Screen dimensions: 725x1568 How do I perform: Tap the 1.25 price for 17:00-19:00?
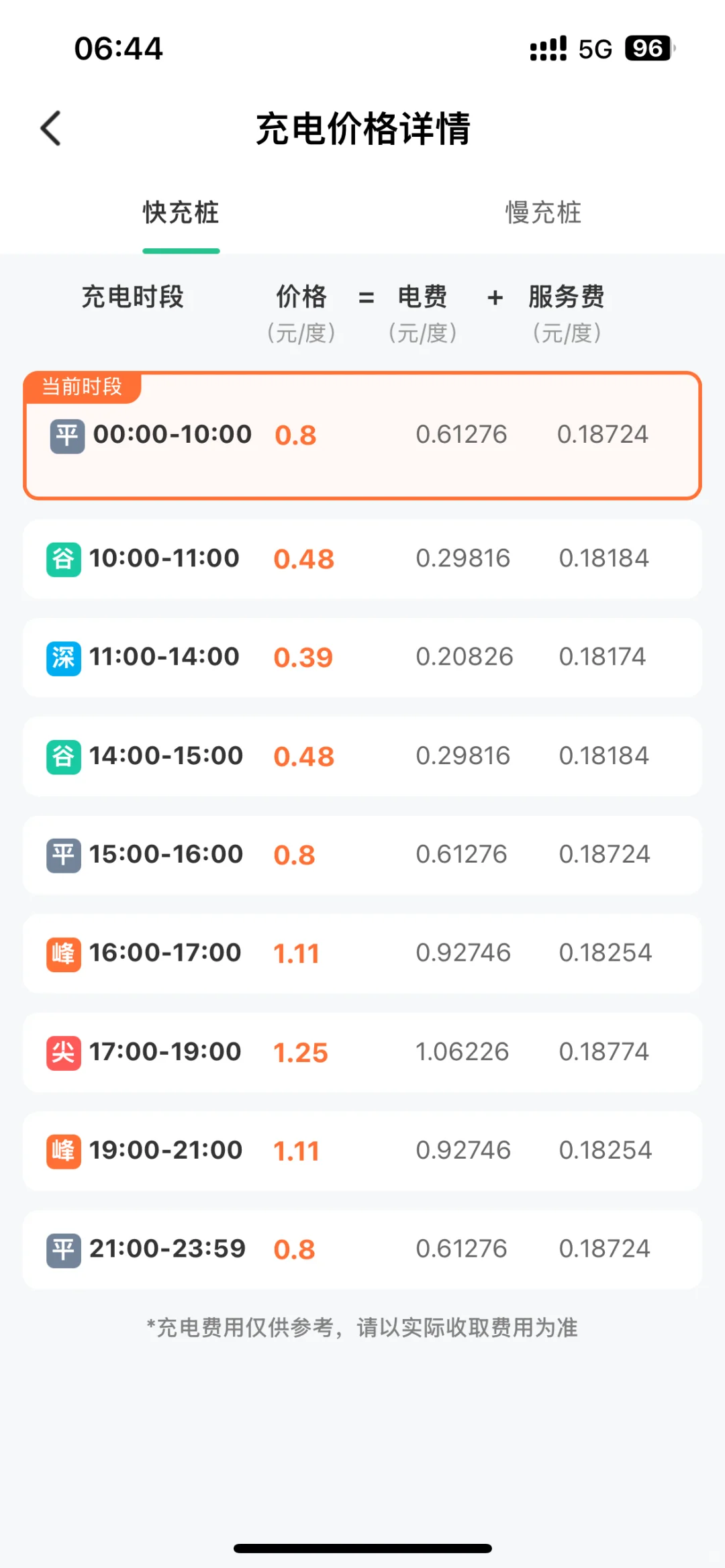[x=300, y=1053]
